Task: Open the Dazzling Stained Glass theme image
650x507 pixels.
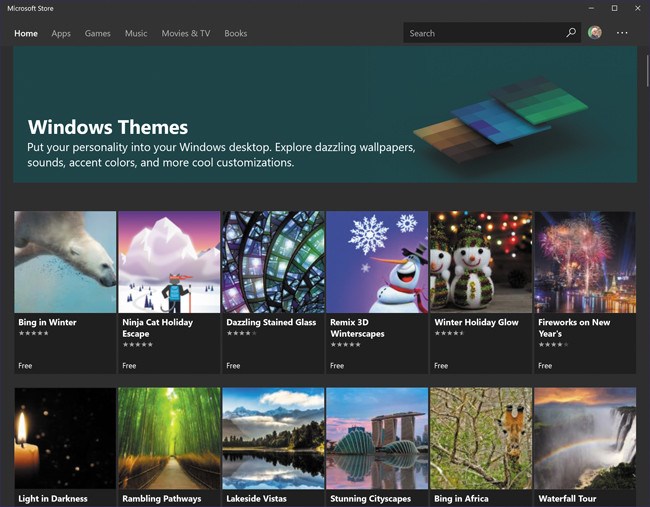Action: point(273,262)
